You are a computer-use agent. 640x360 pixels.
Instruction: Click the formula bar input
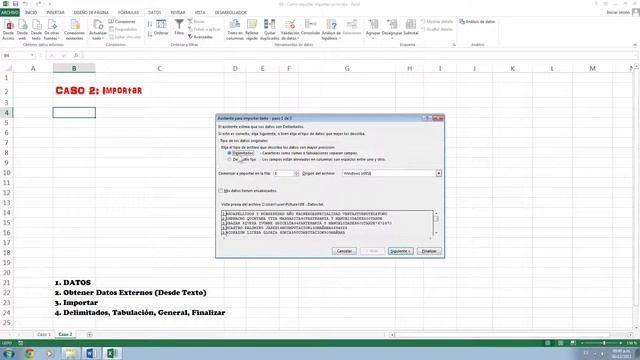(359, 56)
